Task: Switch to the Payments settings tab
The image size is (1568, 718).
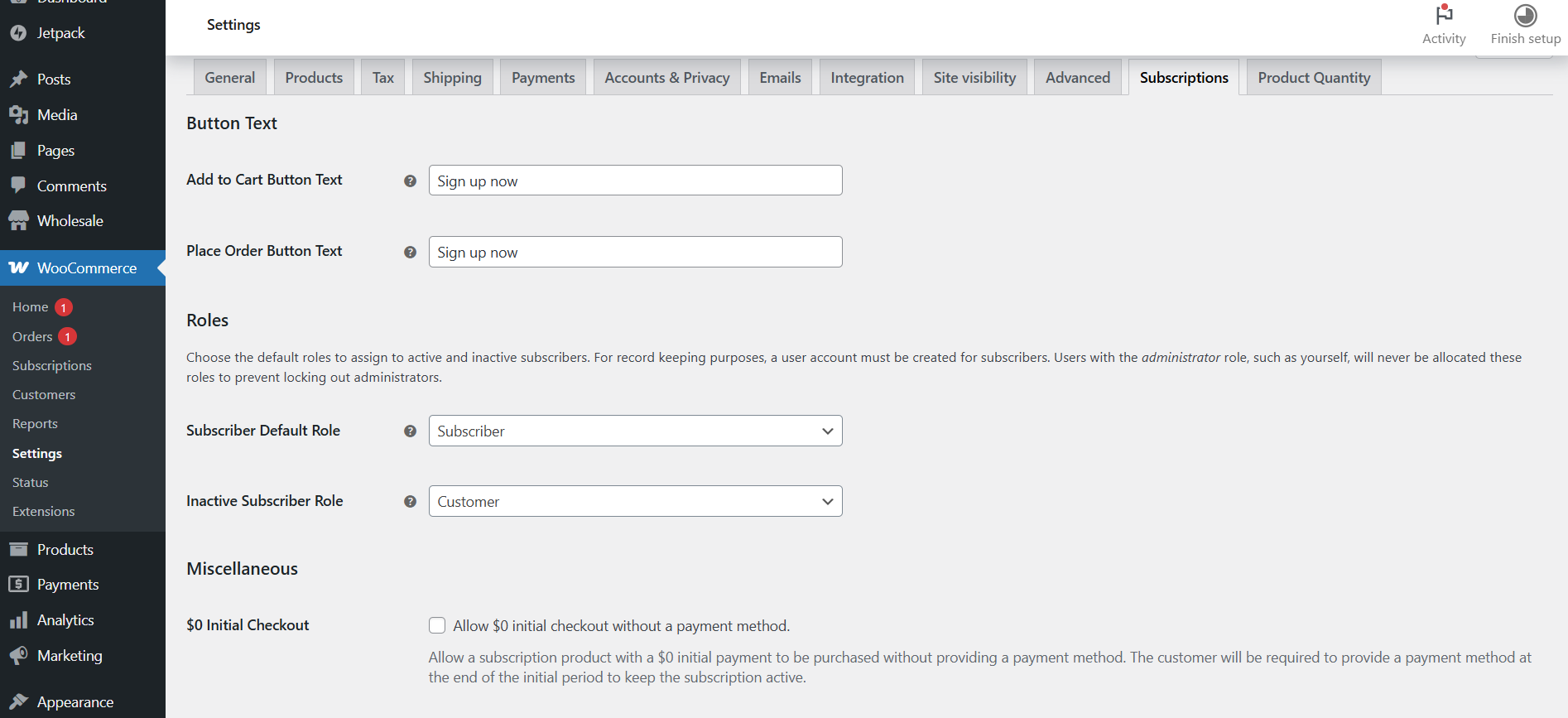Action: (x=542, y=76)
